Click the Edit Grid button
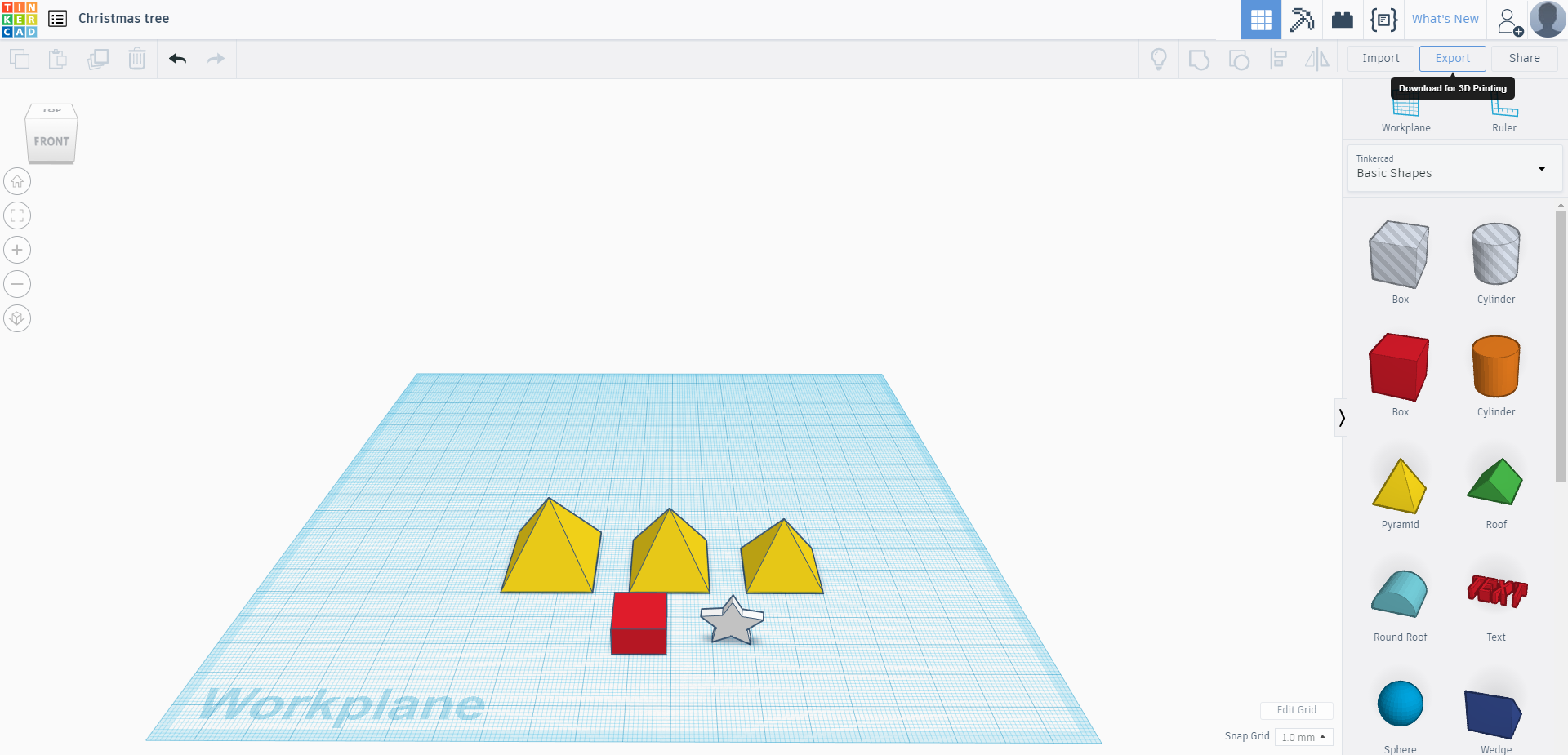This screenshot has width=1568, height=755. coord(1296,710)
